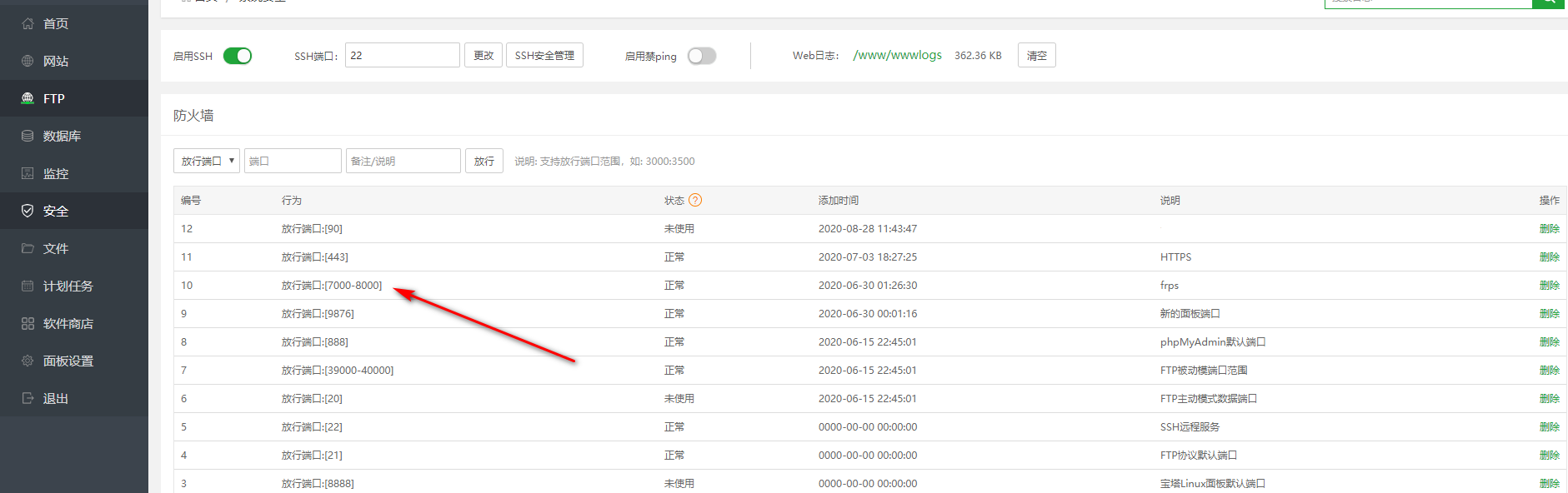Click the search box at top right
This screenshot has width=1568, height=493.
point(1428,2)
